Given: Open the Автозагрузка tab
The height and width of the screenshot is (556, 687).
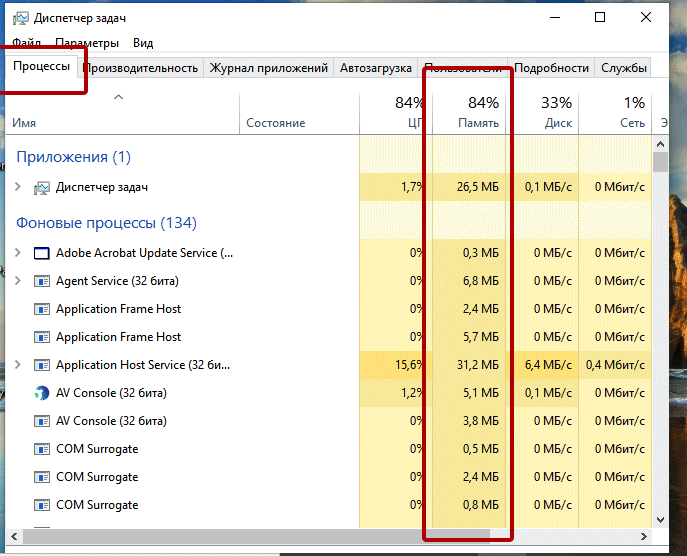Looking at the screenshot, I should (x=375, y=68).
